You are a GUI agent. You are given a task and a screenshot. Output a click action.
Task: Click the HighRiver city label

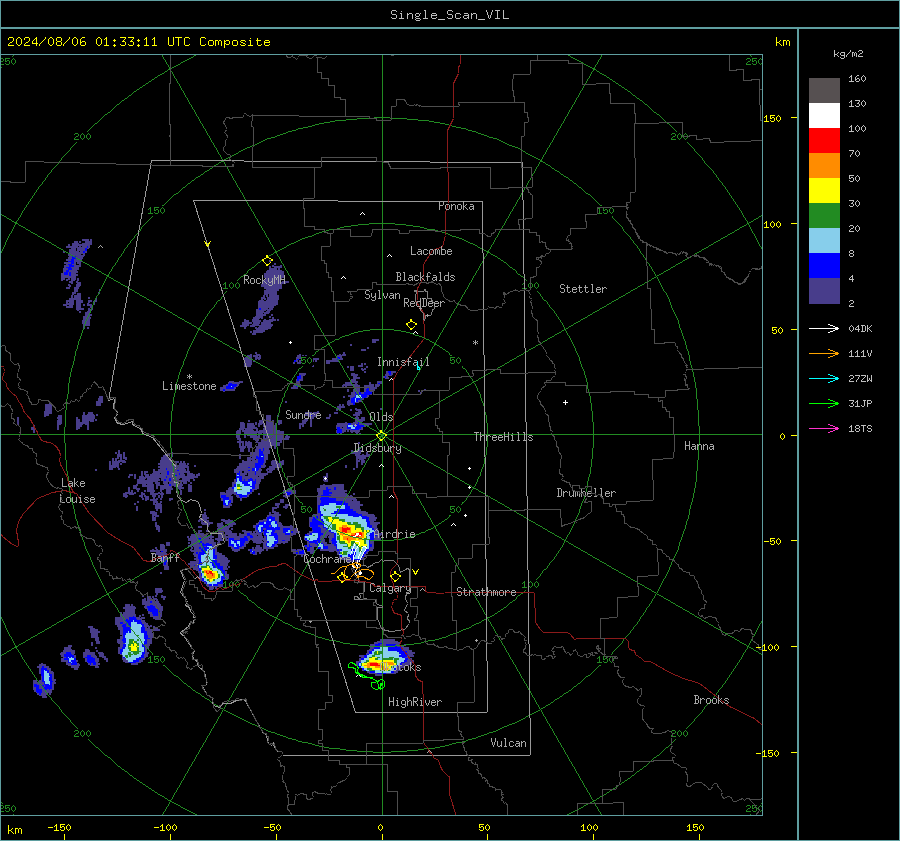415,702
